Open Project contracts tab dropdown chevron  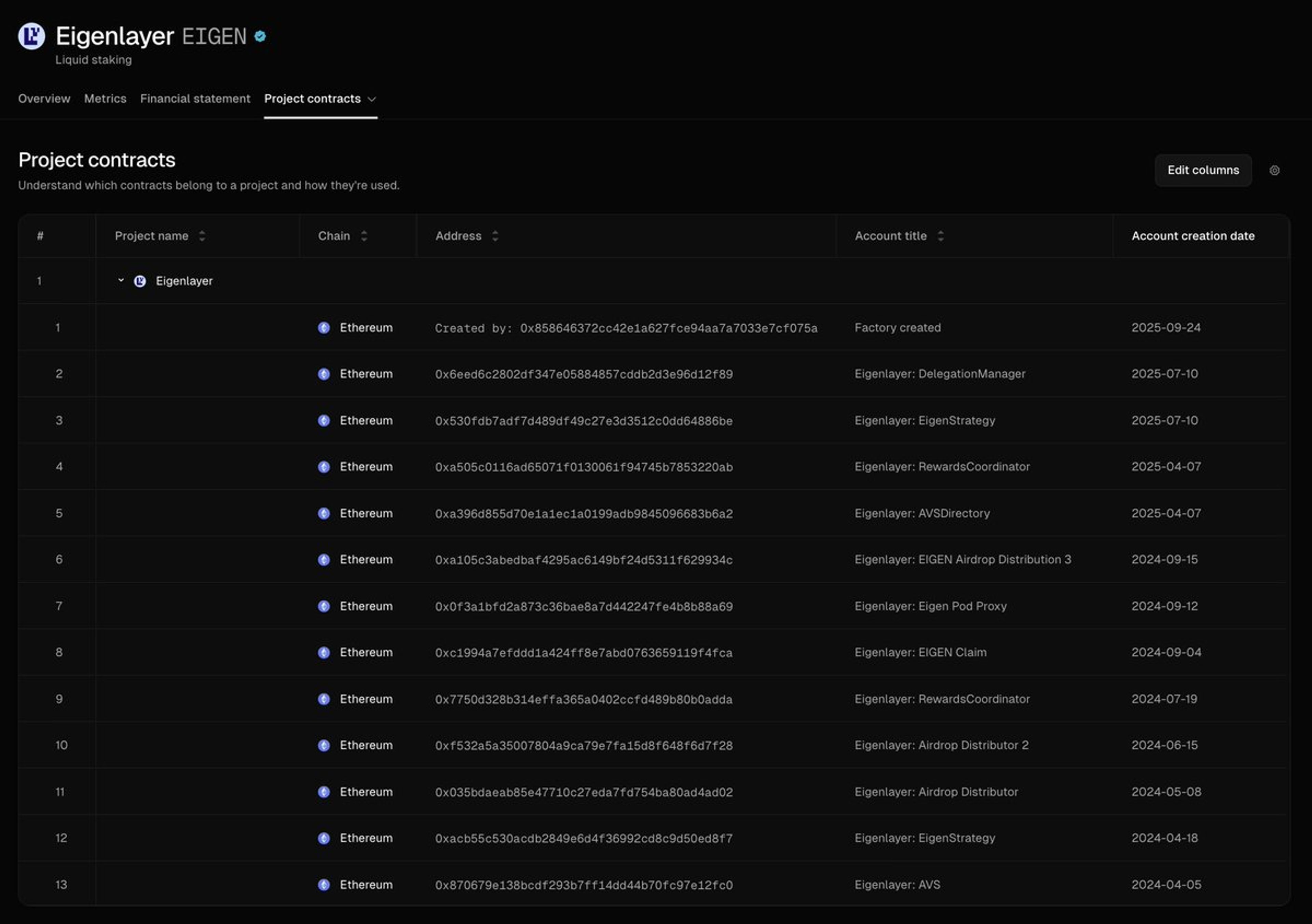coord(372,99)
